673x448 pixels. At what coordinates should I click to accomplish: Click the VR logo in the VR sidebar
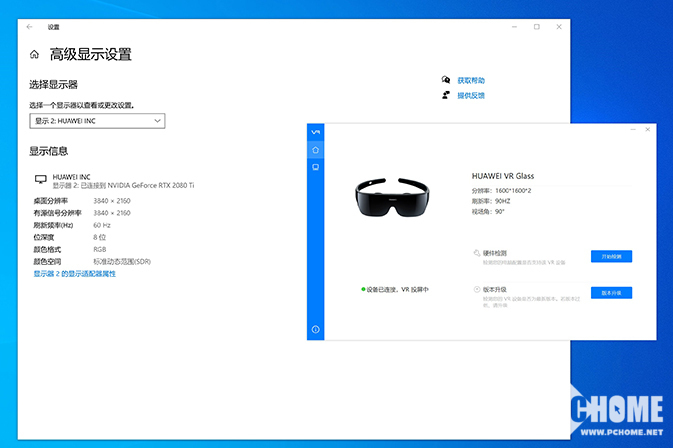(x=315, y=132)
